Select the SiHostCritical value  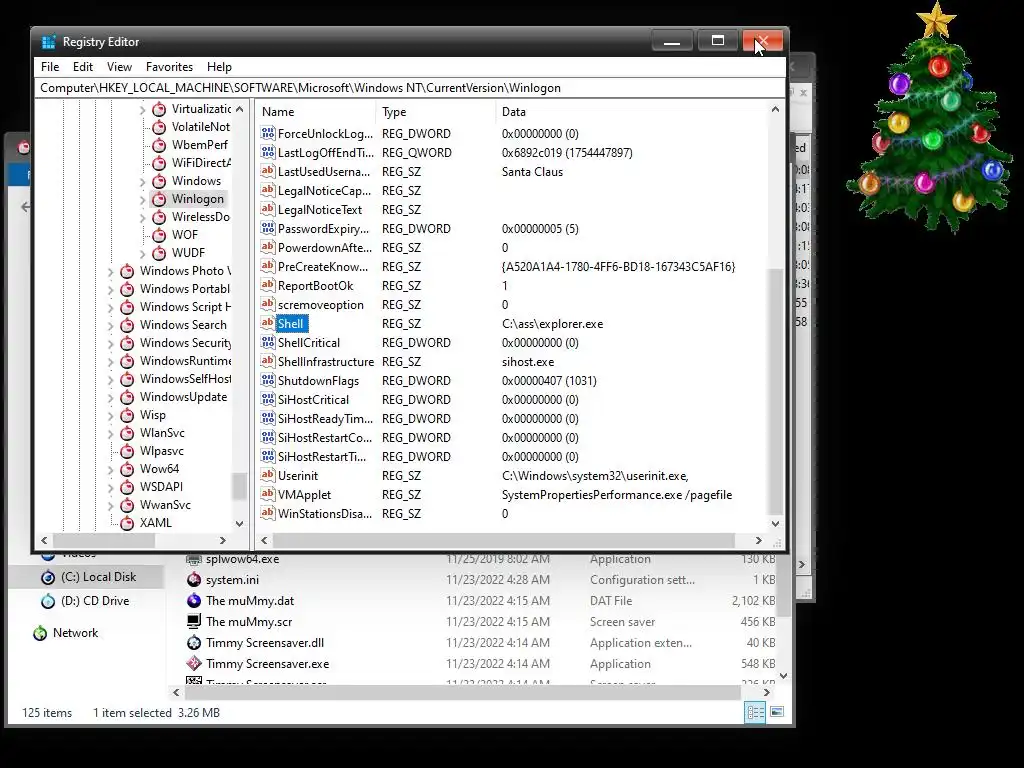313,399
